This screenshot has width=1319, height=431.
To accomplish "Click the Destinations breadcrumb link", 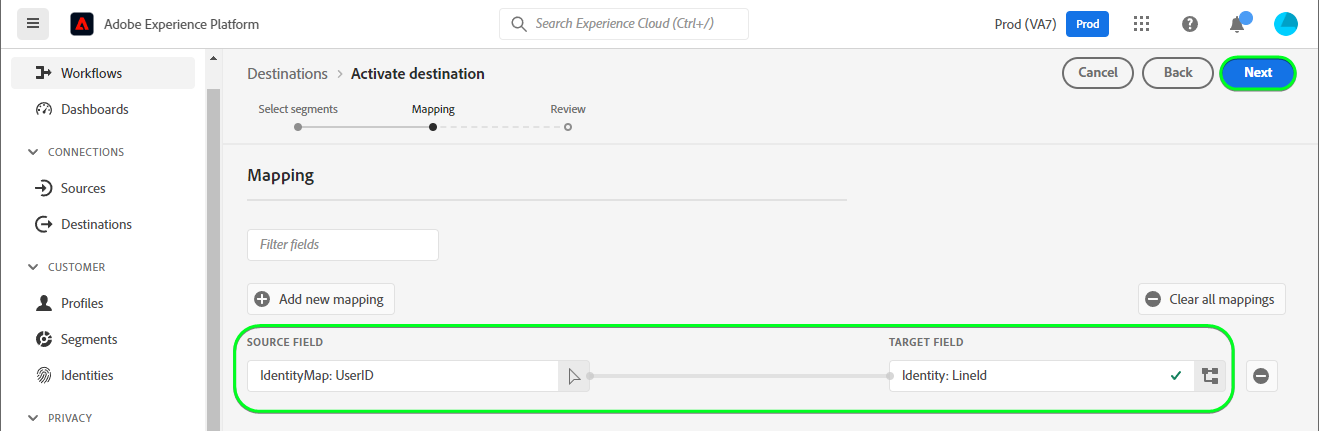I will [287, 73].
